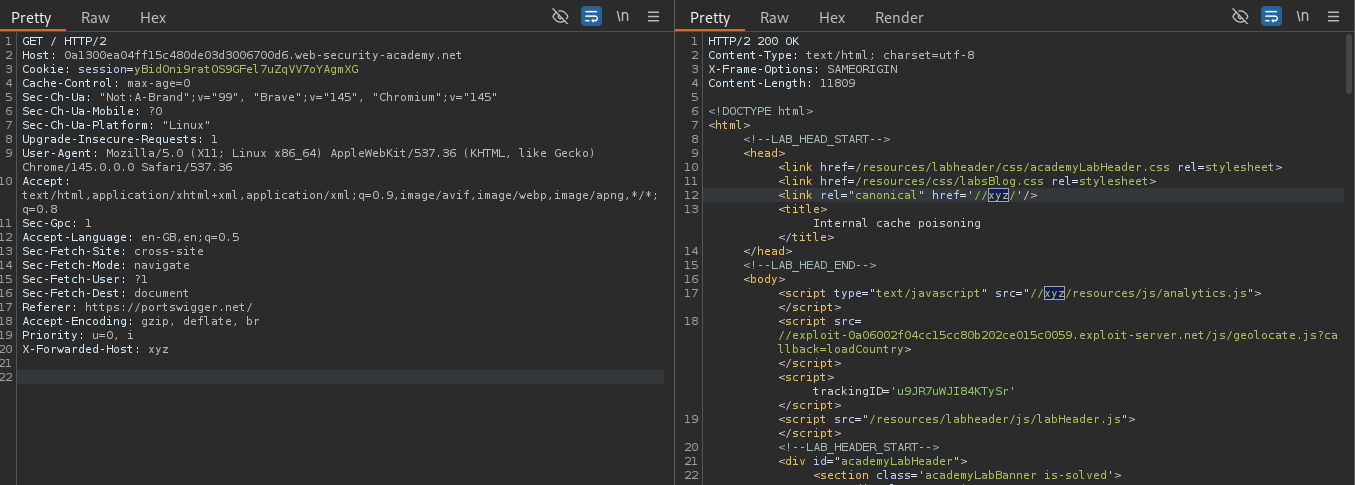Click the session cookie value in the request

[x=245, y=69]
